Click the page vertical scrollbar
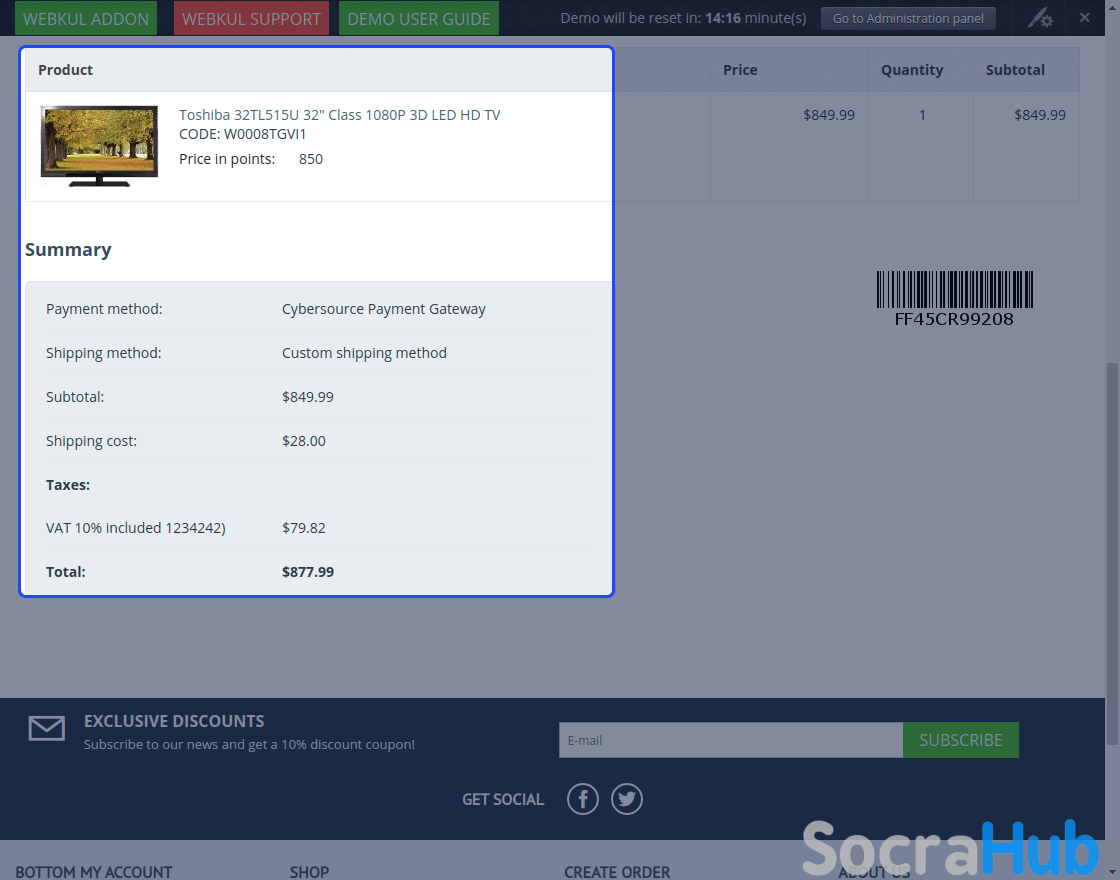The height and width of the screenshot is (880, 1120). 1112,554
